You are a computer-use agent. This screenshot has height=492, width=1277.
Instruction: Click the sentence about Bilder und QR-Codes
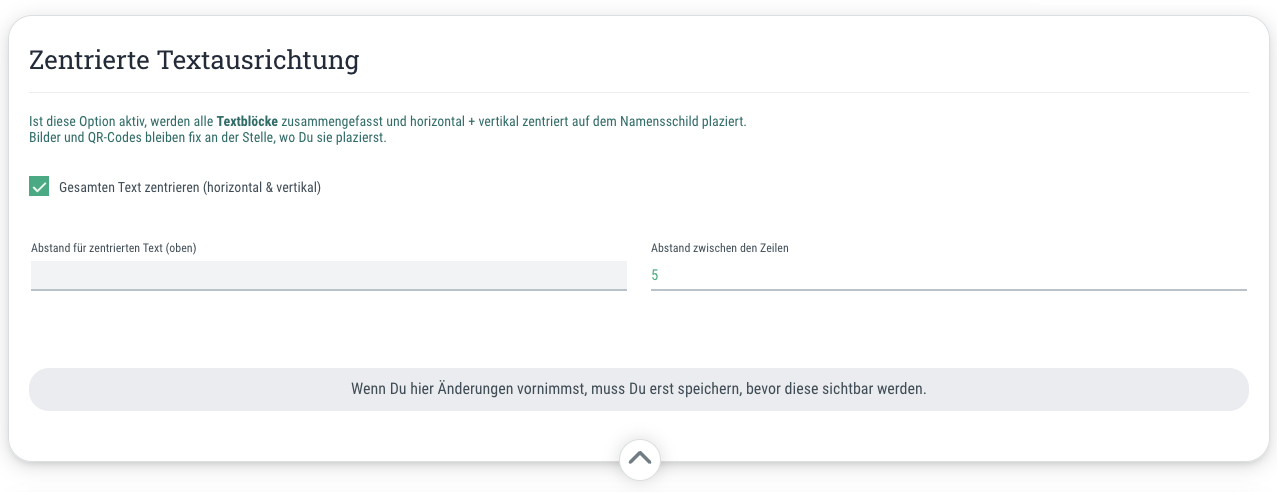click(x=208, y=138)
